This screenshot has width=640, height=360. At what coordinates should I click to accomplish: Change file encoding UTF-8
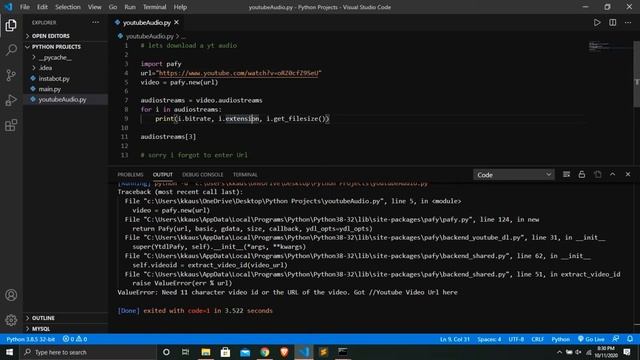[x=516, y=339]
